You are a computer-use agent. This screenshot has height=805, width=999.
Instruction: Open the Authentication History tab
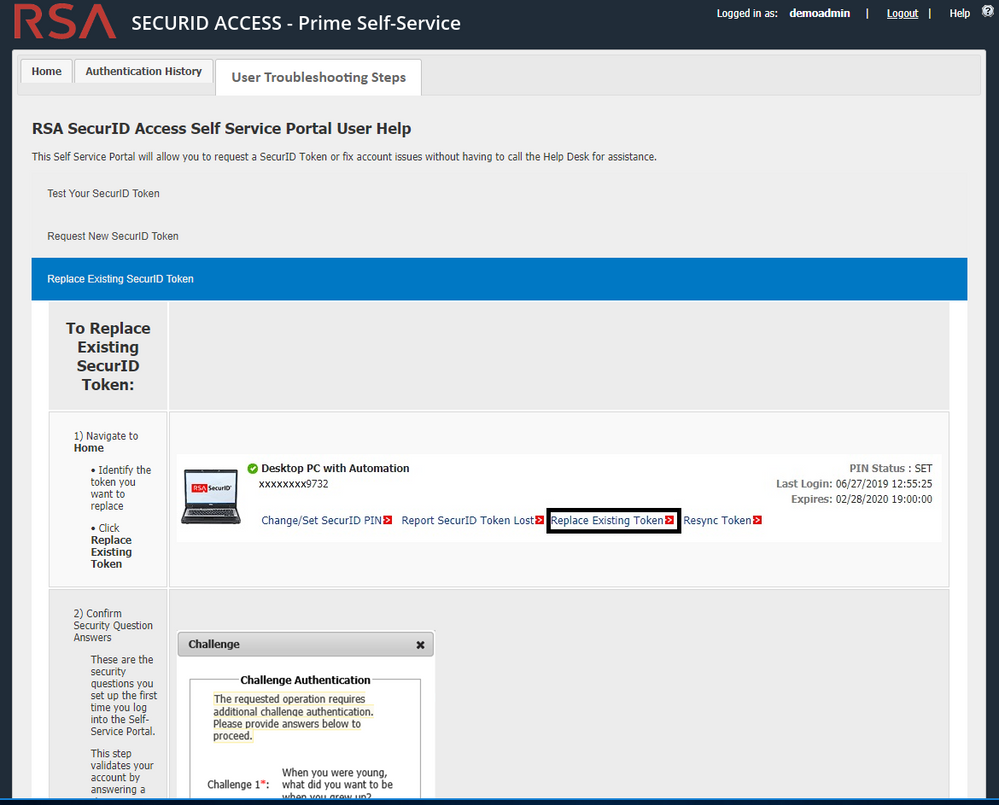click(x=143, y=71)
